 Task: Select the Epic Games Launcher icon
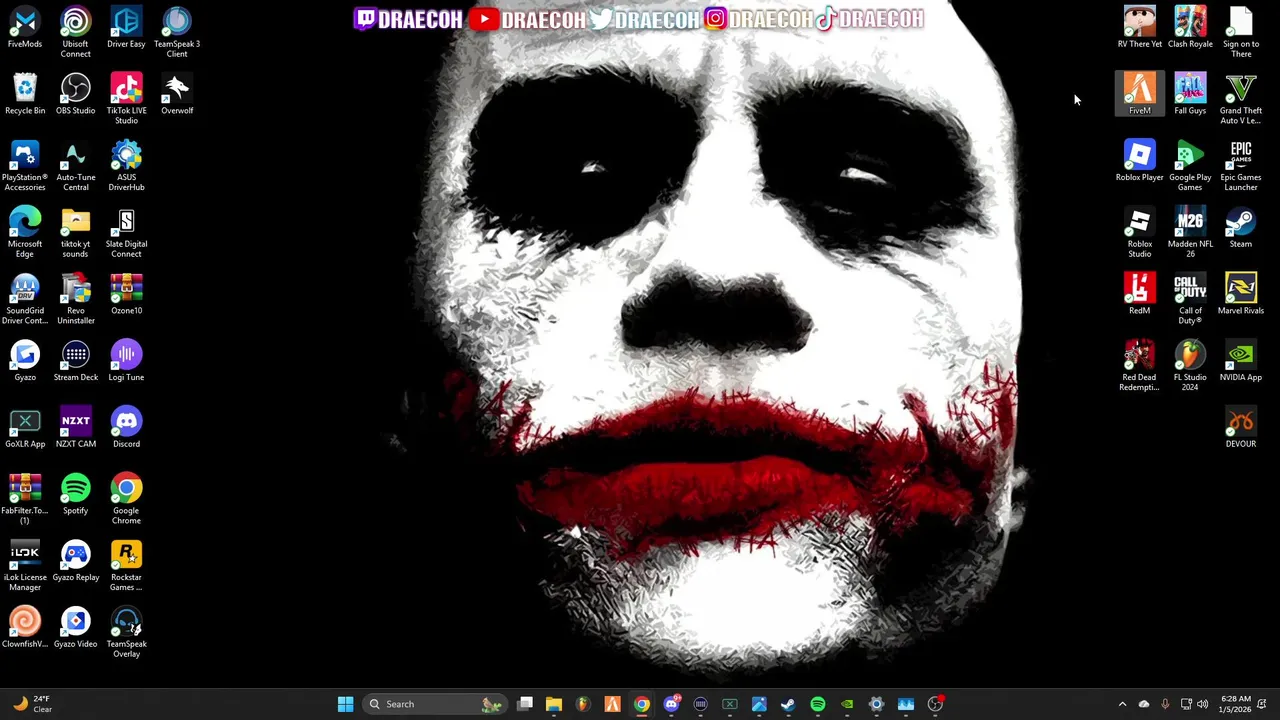pyautogui.click(x=1241, y=166)
